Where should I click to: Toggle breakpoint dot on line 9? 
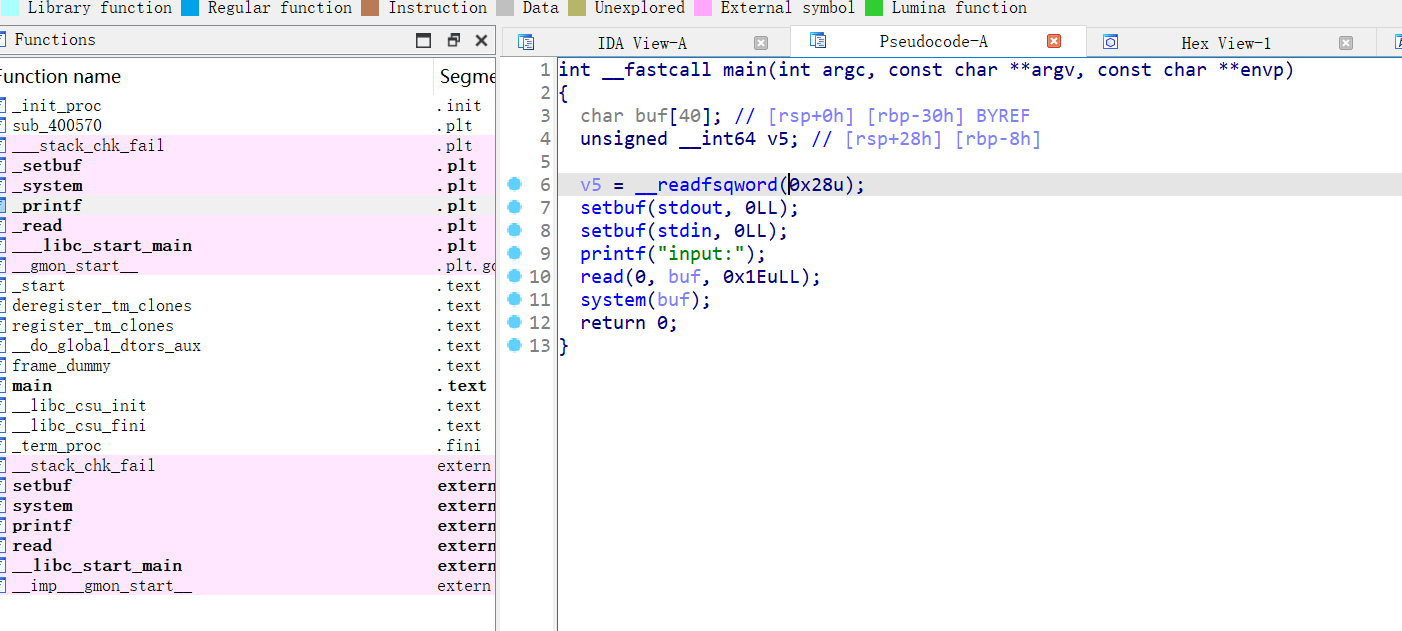click(514, 253)
